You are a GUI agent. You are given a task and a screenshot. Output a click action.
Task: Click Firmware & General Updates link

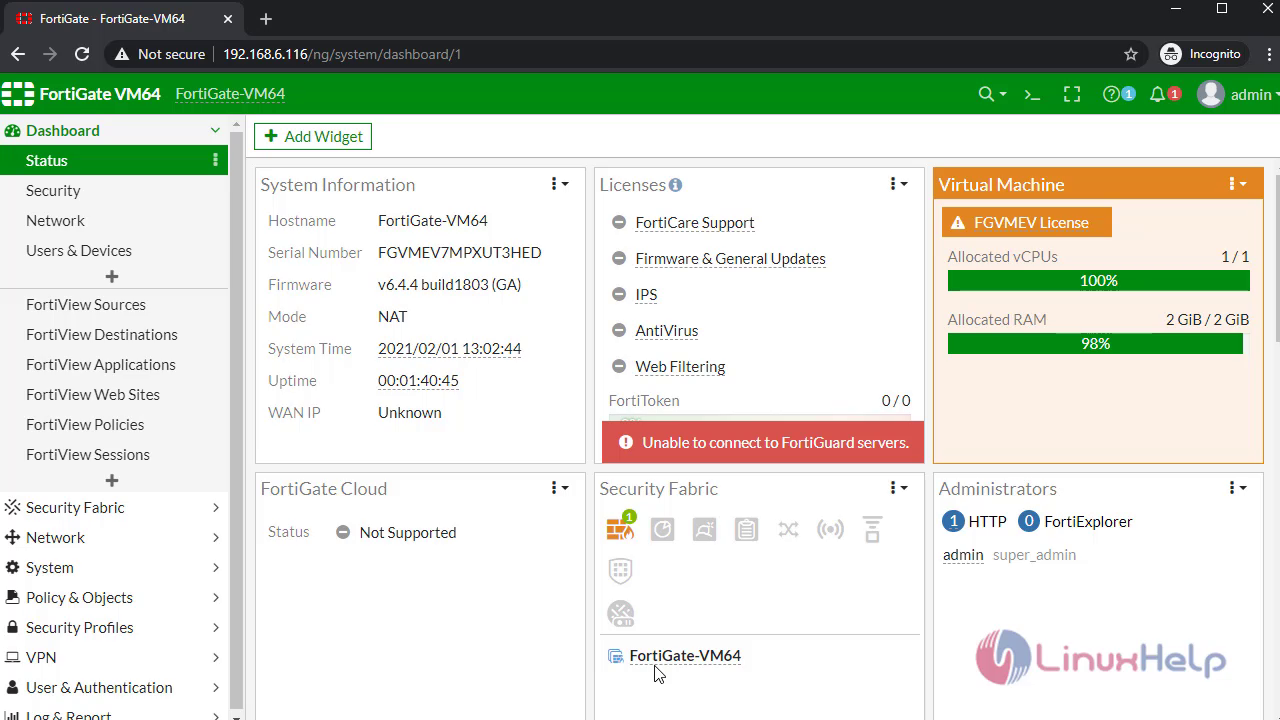(730, 258)
